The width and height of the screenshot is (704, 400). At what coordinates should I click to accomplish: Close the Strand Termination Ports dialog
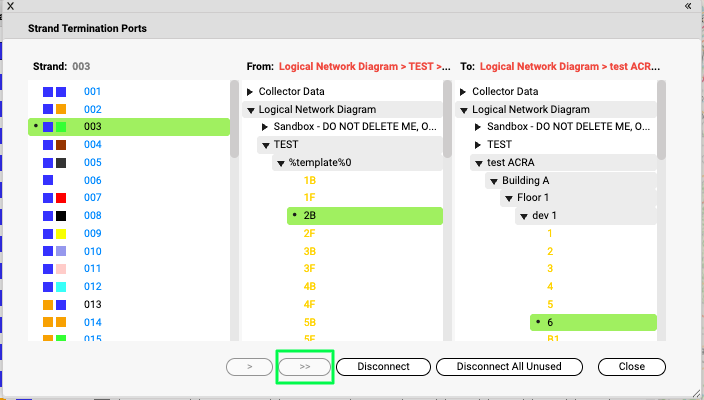tap(631, 367)
